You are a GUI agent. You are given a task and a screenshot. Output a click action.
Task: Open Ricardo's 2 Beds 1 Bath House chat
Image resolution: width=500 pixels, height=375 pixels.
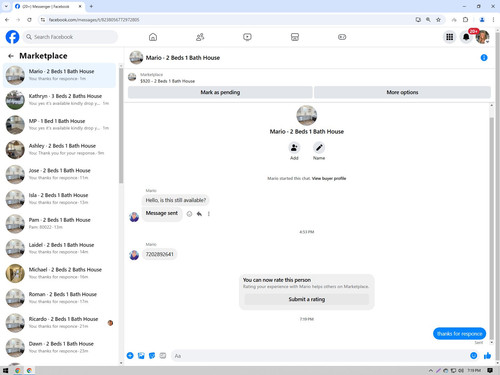[x=59, y=322]
